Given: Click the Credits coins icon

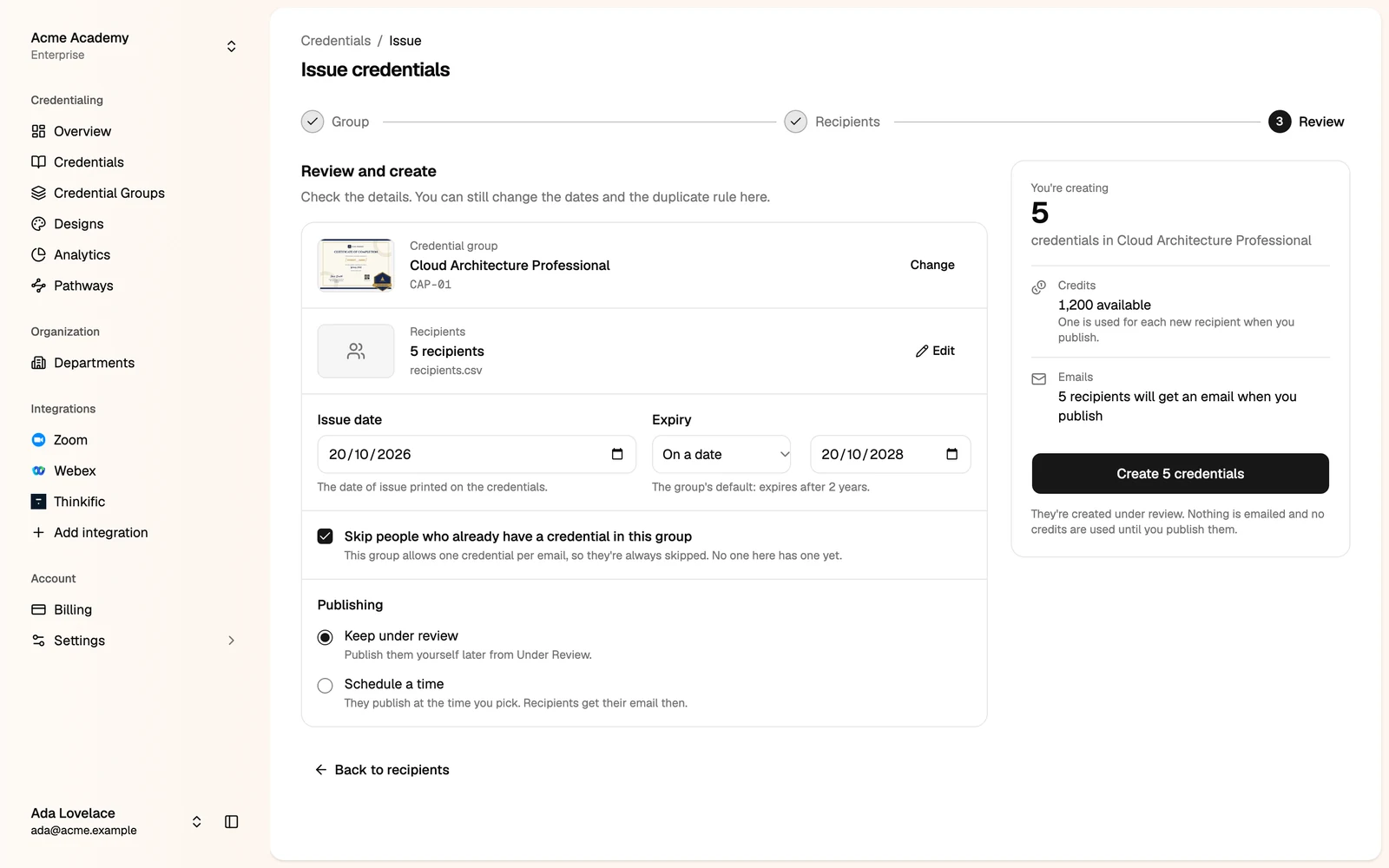Looking at the screenshot, I should click(1039, 287).
